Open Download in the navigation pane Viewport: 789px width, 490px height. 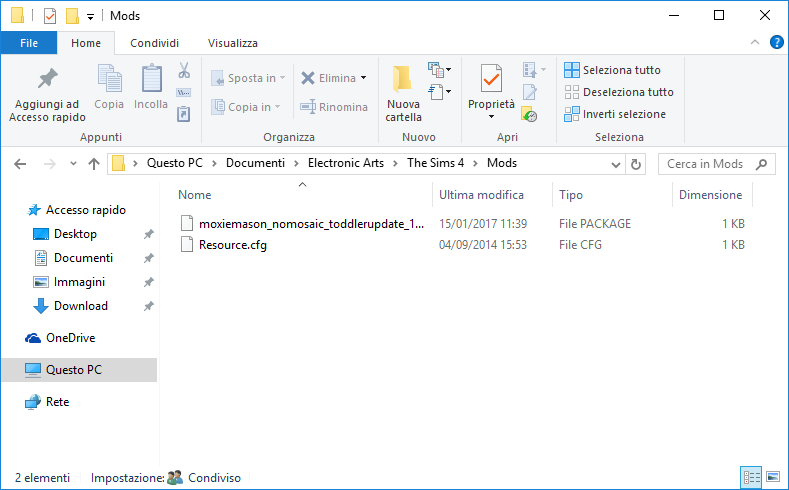tap(80, 306)
